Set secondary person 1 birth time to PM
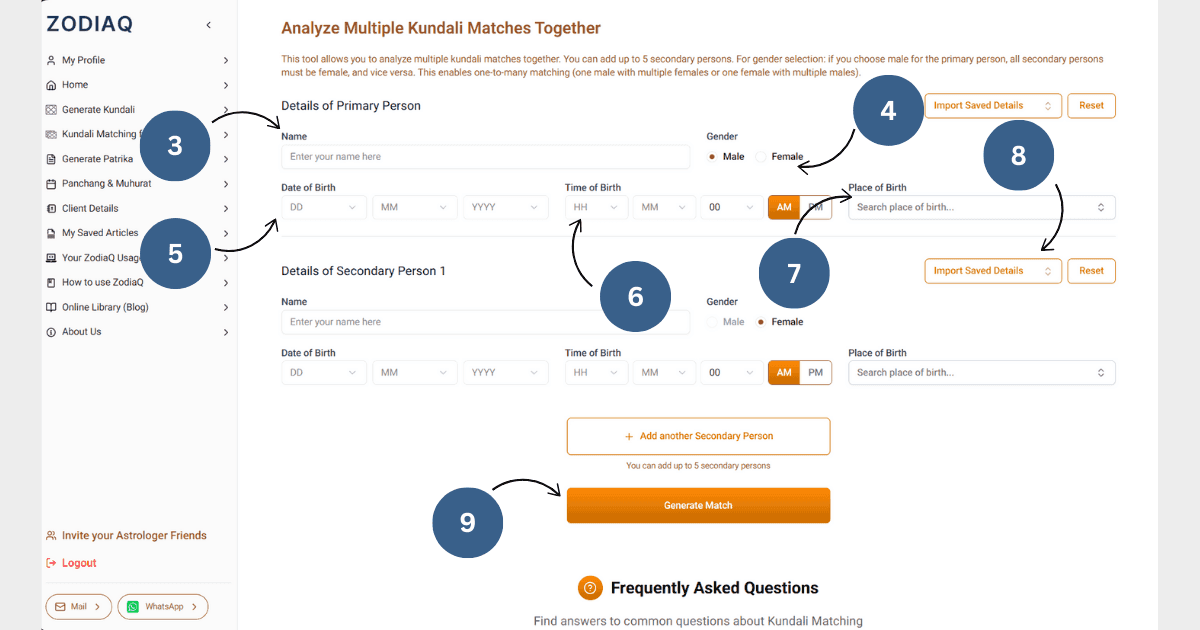This screenshot has height=630, width=1200. (815, 373)
